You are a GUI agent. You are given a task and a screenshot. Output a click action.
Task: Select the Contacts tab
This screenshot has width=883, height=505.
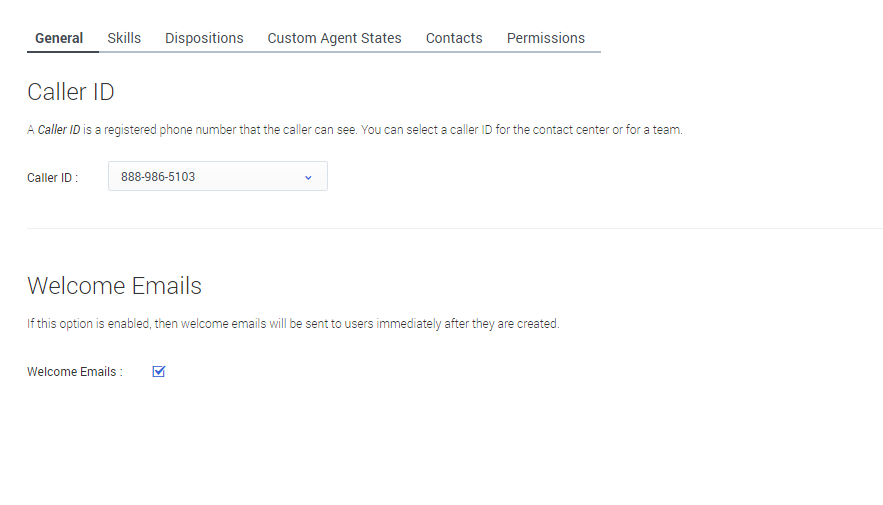(x=454, y=38)
